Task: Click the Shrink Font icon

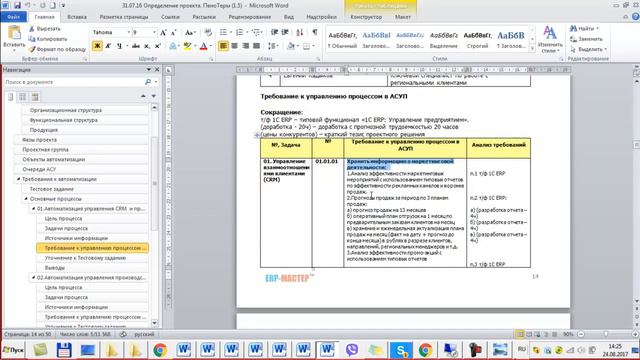Action: tap(173, 33)
